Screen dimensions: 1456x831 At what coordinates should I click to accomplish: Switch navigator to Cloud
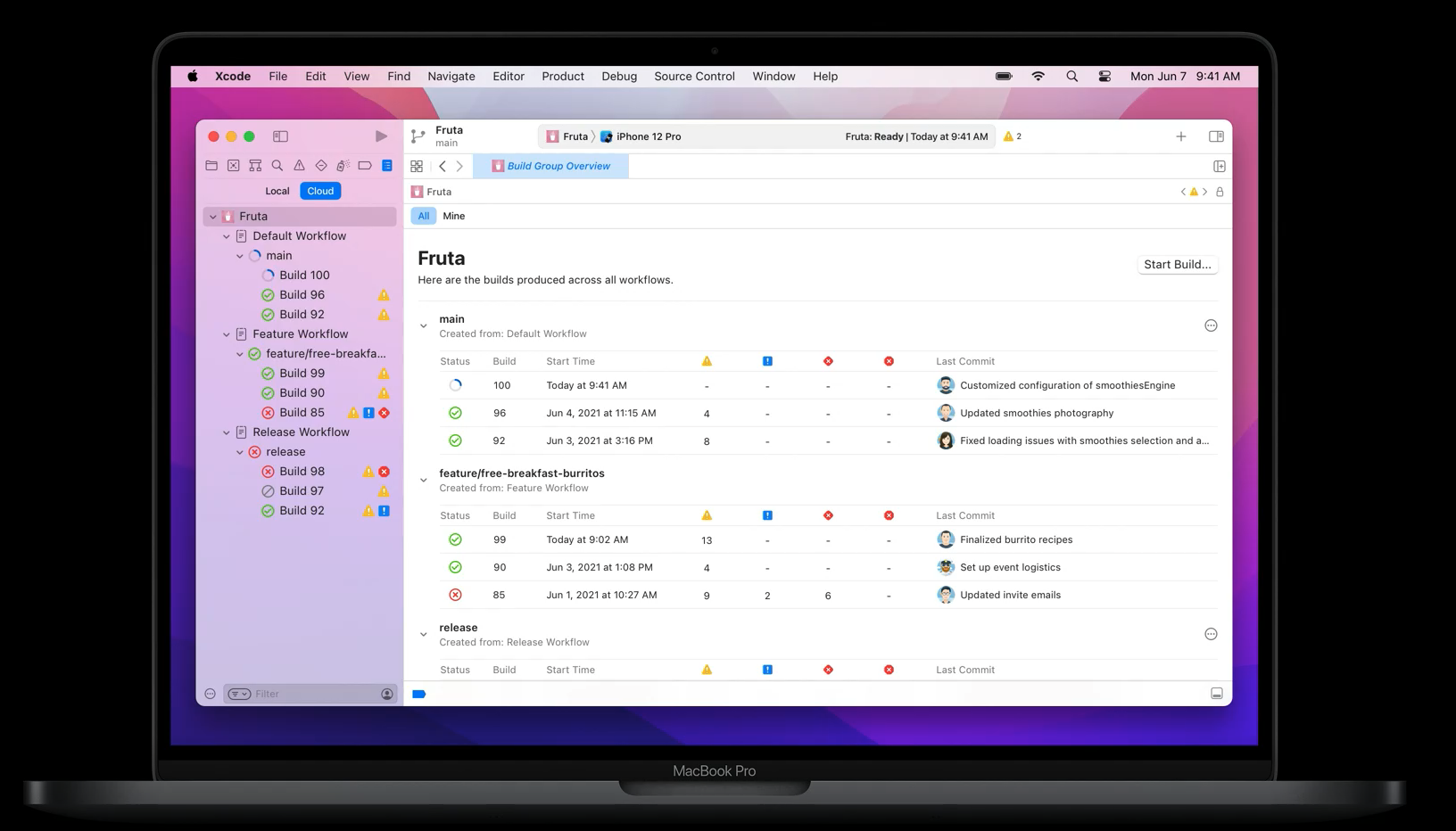point(320,191)
